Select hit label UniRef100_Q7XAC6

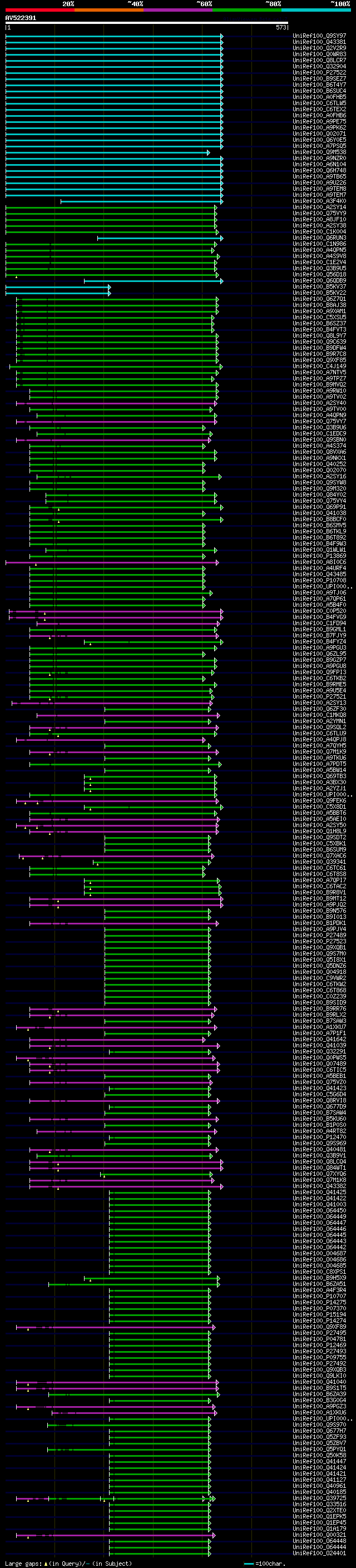click(319, 856)
